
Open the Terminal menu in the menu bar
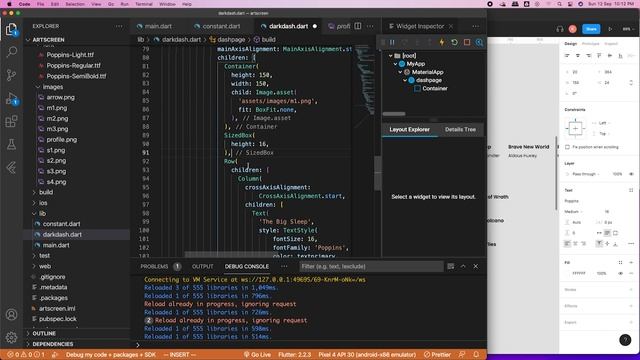coord(144,4)
